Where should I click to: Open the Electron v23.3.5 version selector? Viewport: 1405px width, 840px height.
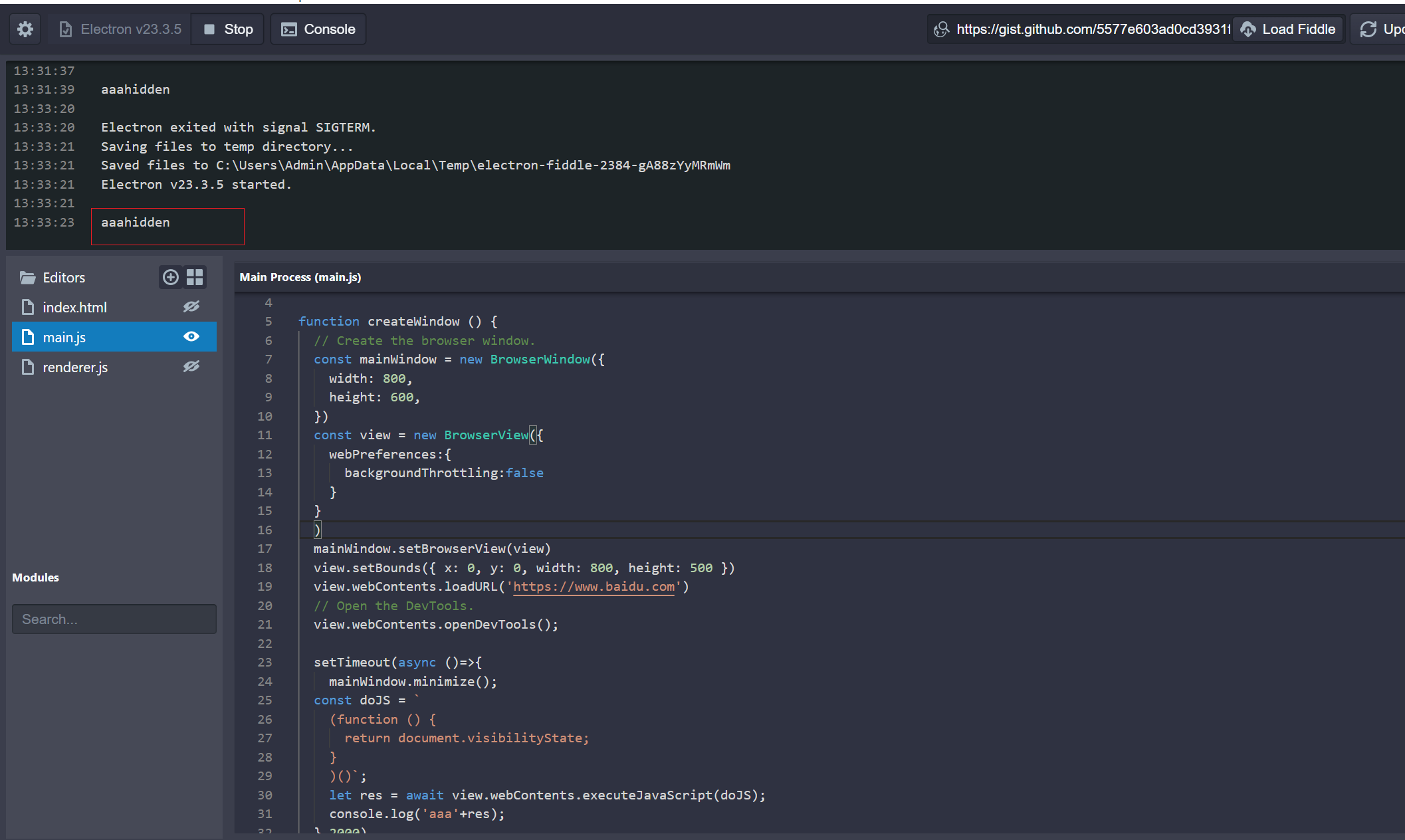[118, 29]
